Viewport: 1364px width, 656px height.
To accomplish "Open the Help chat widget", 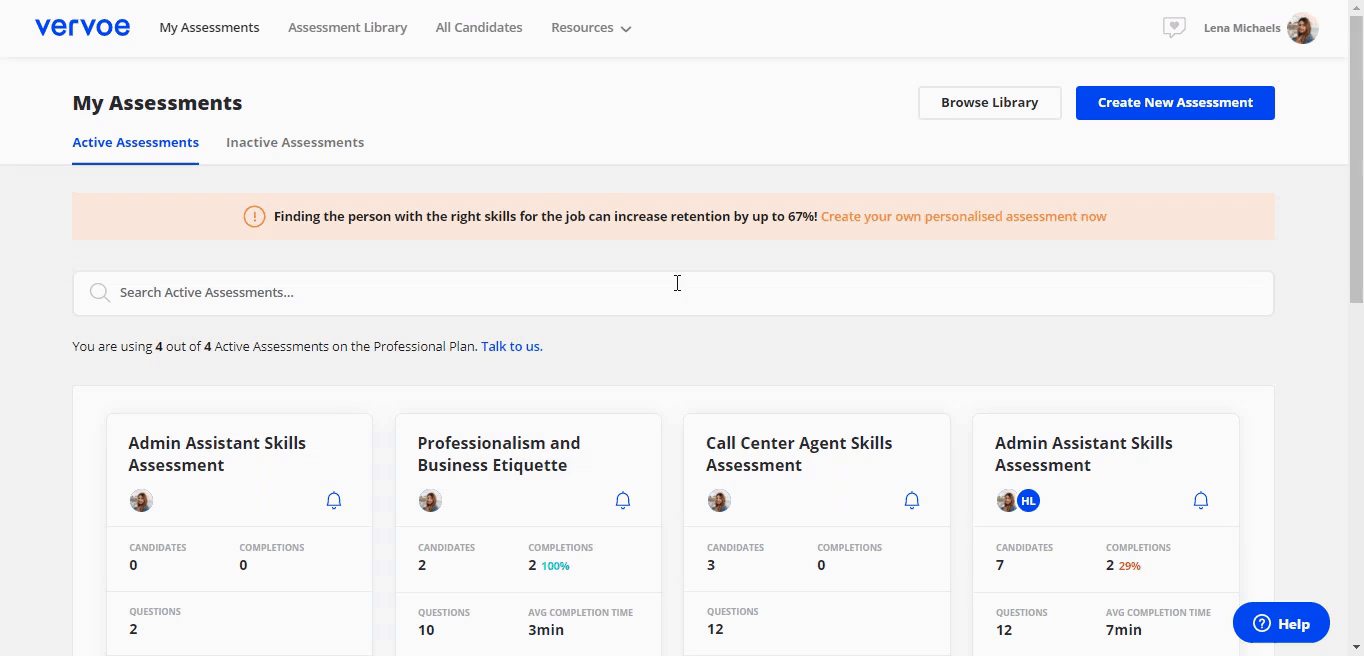I will tap(1281, 623).
